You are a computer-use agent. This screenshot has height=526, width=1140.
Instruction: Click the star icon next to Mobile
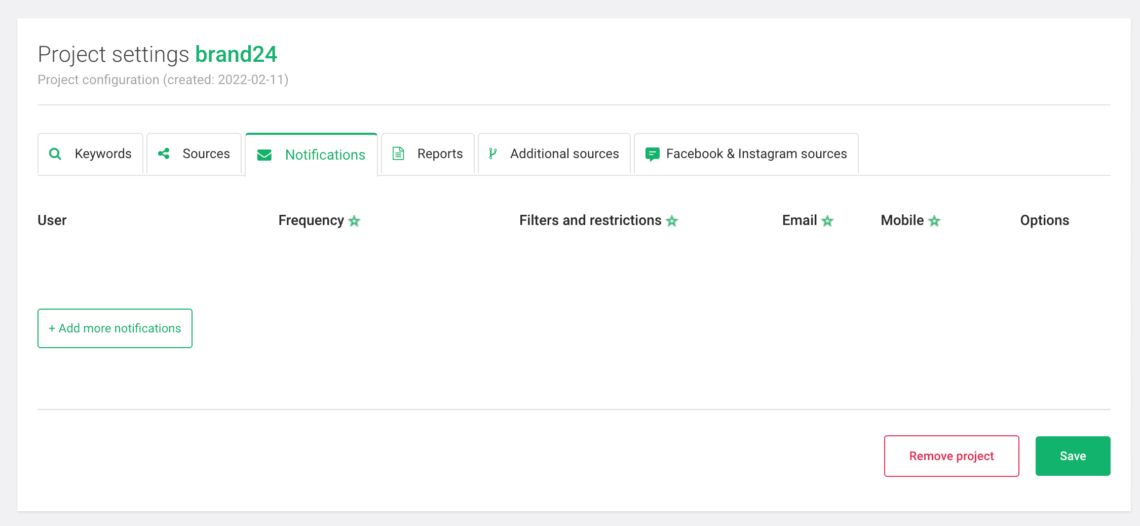tap(934, 221)
